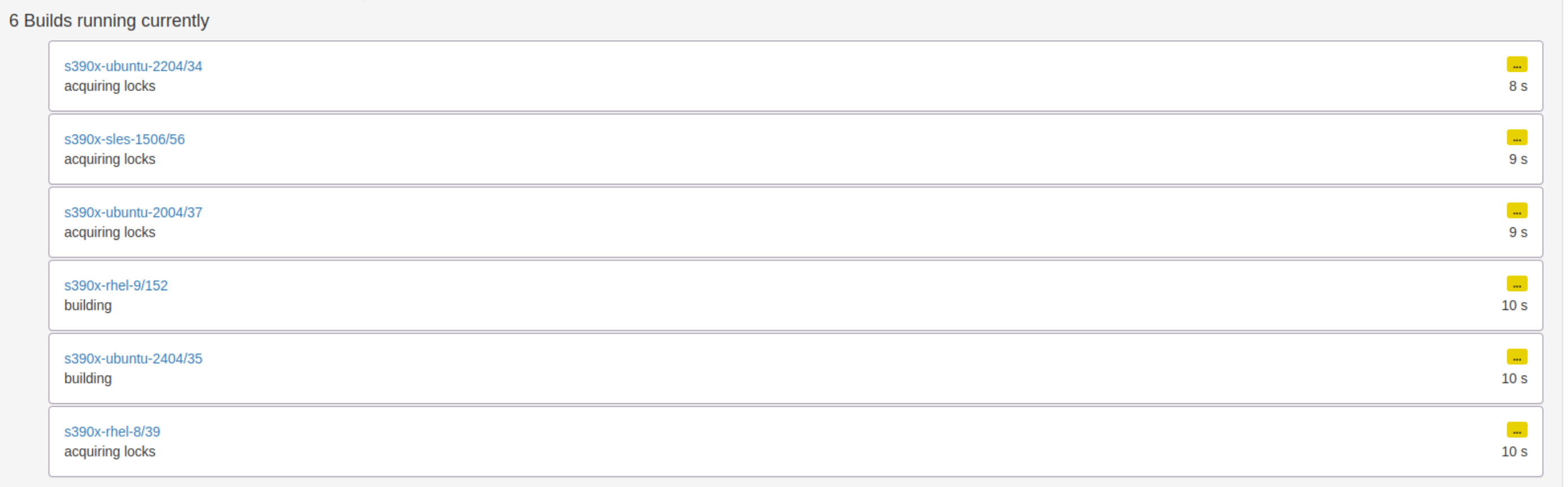Go to build s390x-ubuntu-2004/37

click(133, 212)
